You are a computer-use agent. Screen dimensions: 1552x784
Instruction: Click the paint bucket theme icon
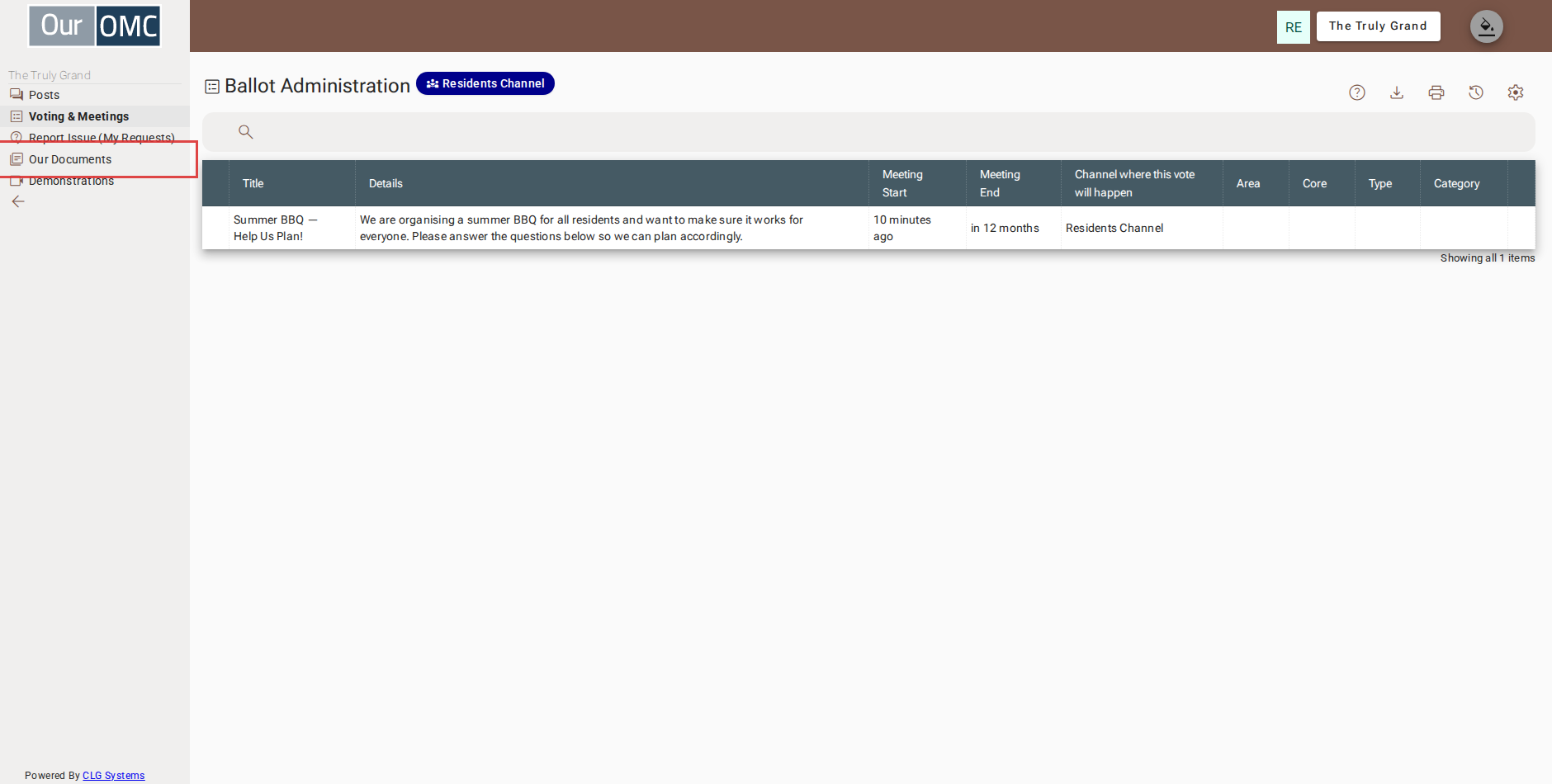(1487, 26)
